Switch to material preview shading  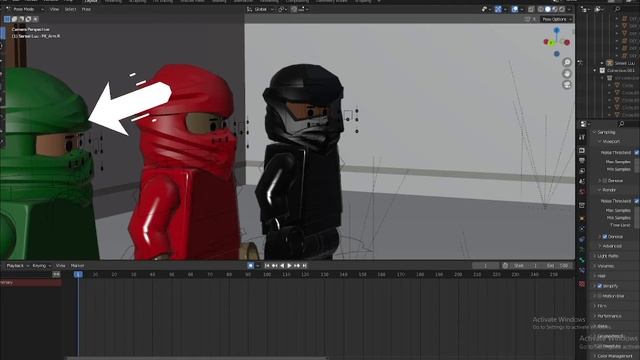(x=555, y=9)
